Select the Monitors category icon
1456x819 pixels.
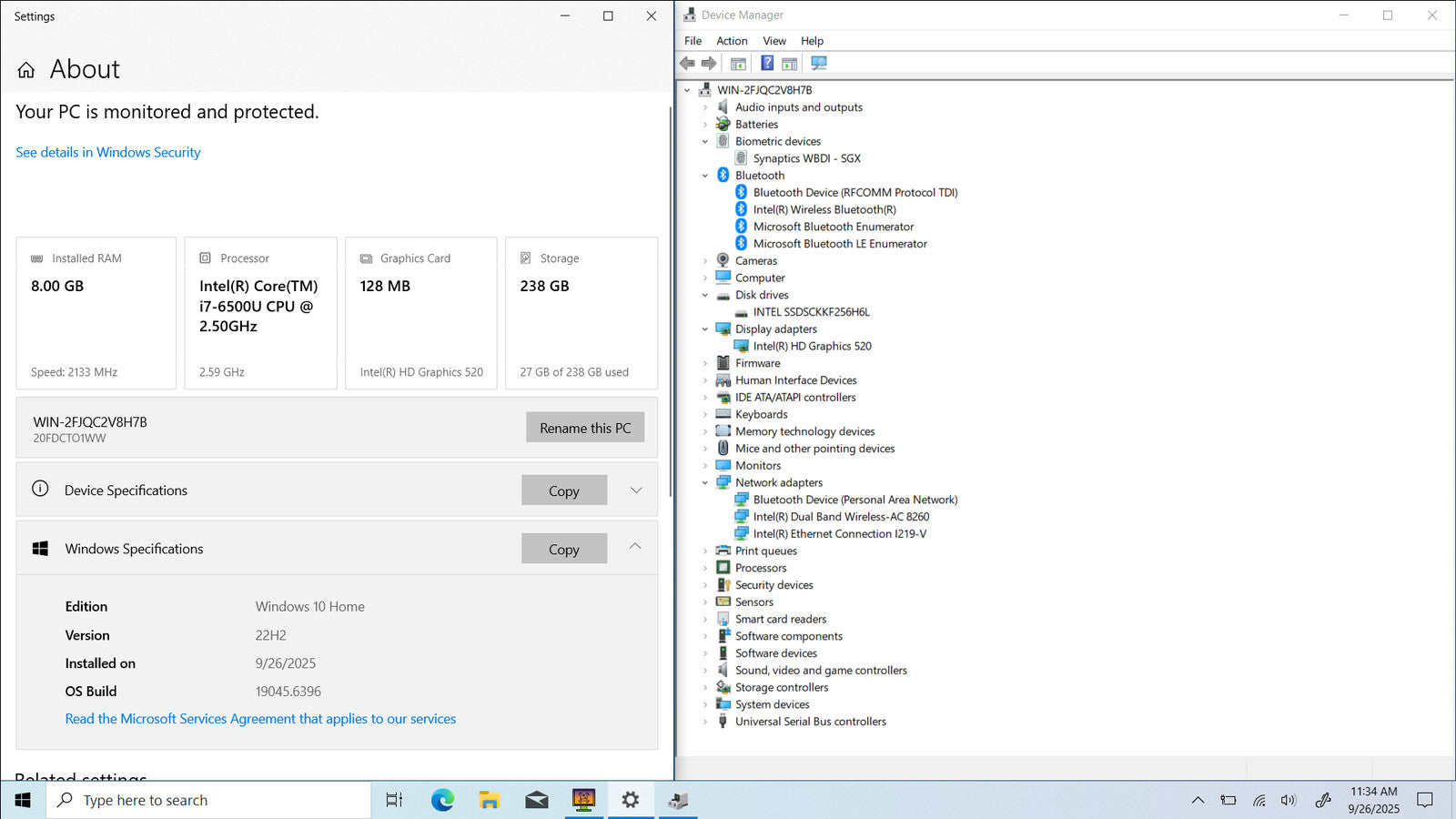click(x=723, y=465)
